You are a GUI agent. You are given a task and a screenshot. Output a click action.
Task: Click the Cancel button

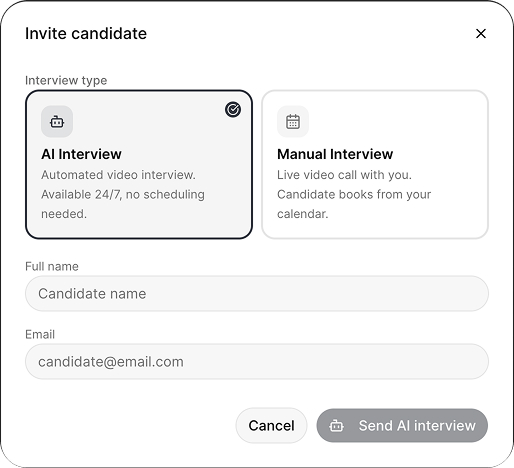(271, 425)
